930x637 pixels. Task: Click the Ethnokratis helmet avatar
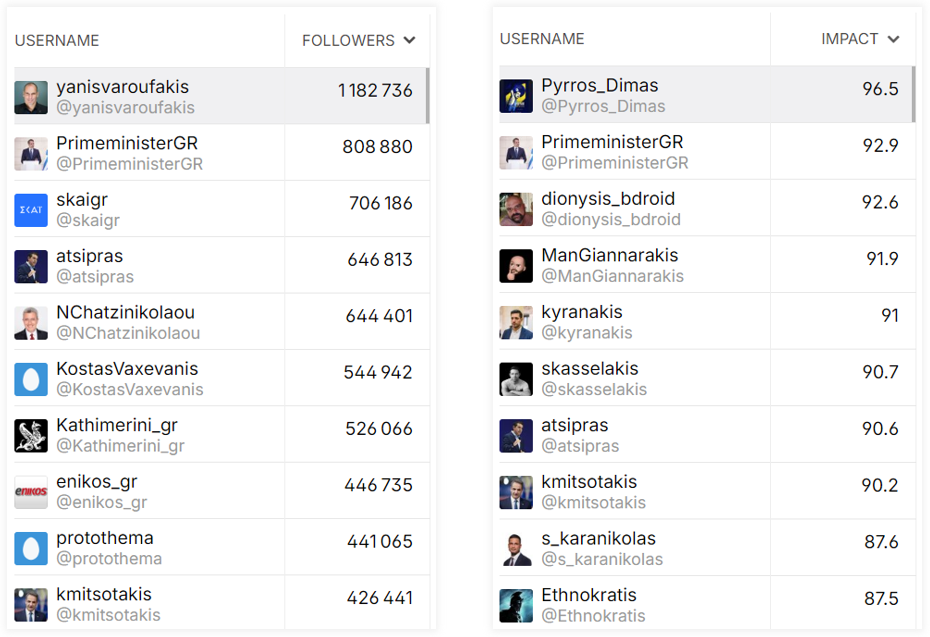516,606
